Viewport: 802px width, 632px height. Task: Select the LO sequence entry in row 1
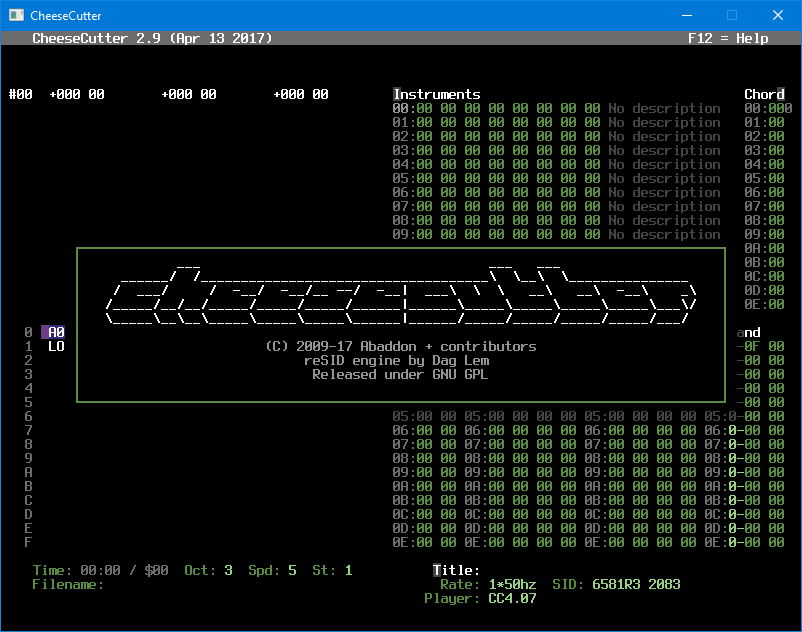(56, 347)
